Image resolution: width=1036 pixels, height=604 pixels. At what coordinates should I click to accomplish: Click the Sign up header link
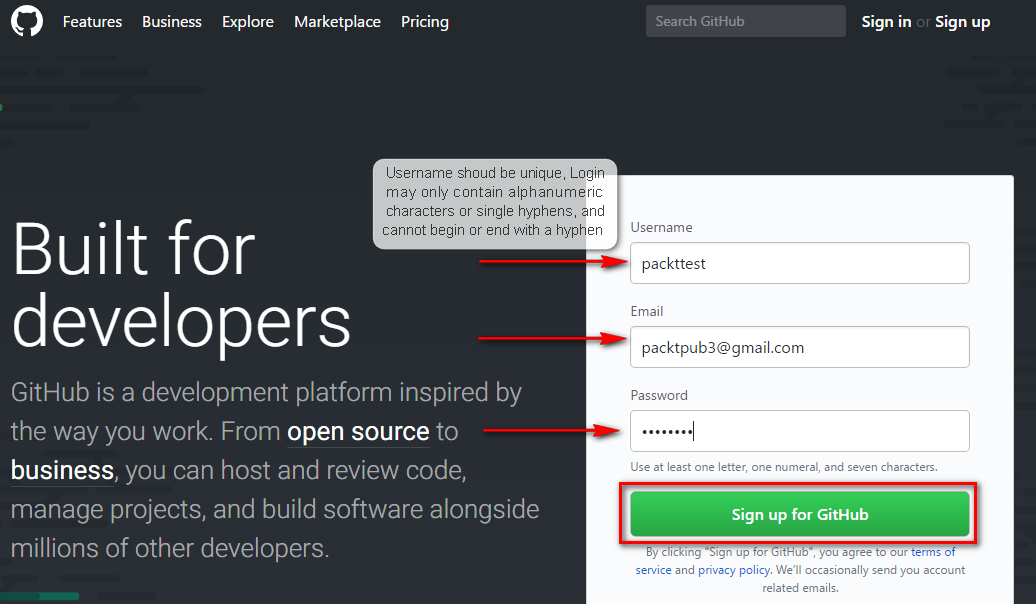pyautogui.click(x=962, y=22)
